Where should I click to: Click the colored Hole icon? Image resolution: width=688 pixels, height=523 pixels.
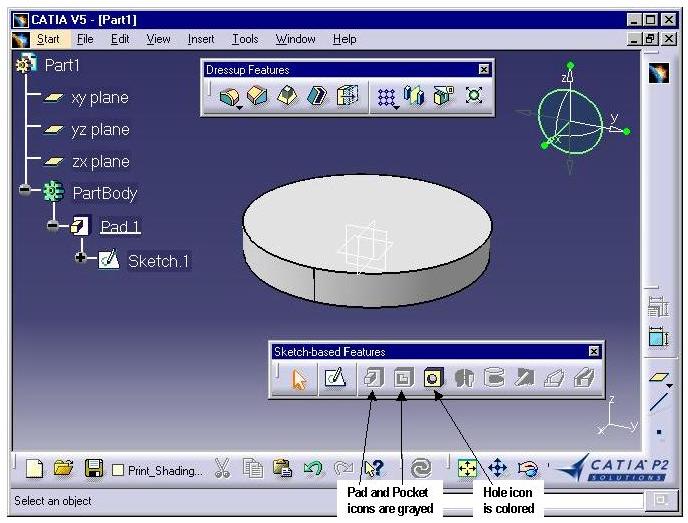coord(433,377)
